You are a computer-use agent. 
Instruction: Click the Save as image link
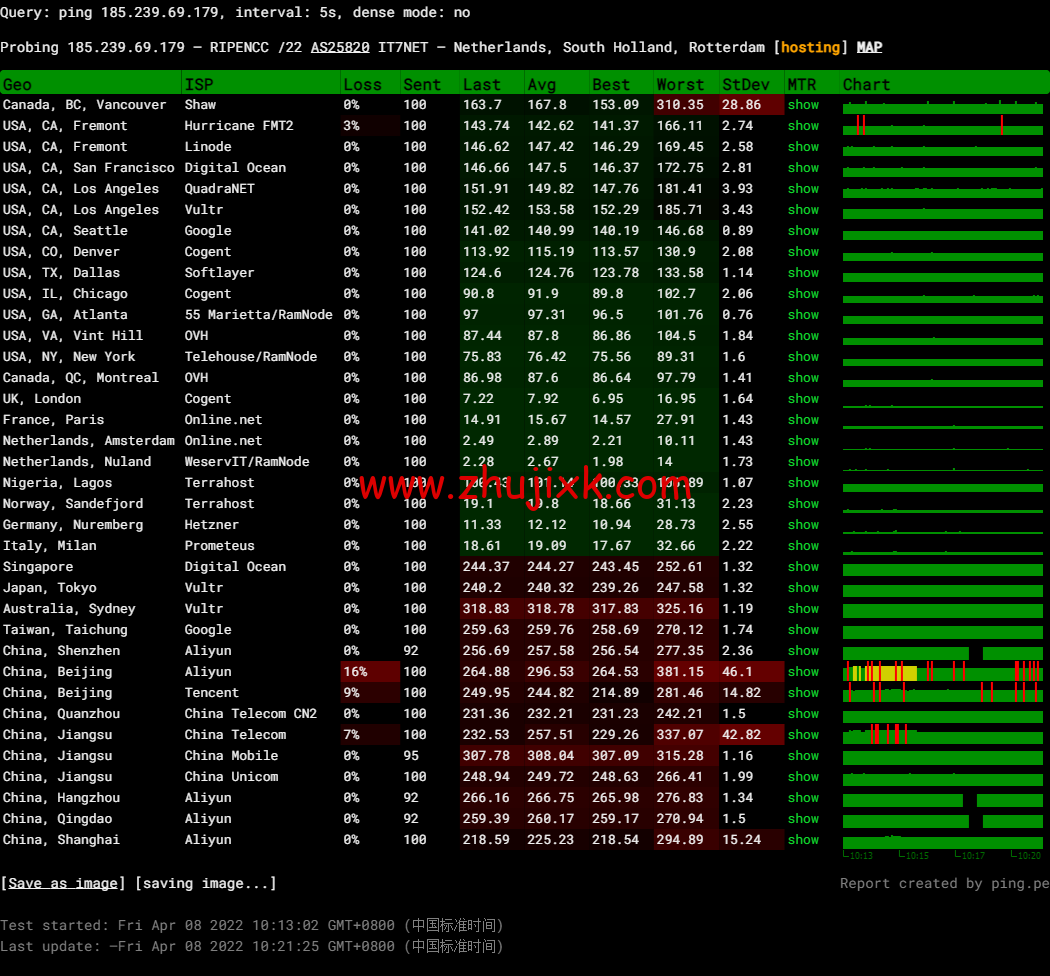tap(63, 883)
